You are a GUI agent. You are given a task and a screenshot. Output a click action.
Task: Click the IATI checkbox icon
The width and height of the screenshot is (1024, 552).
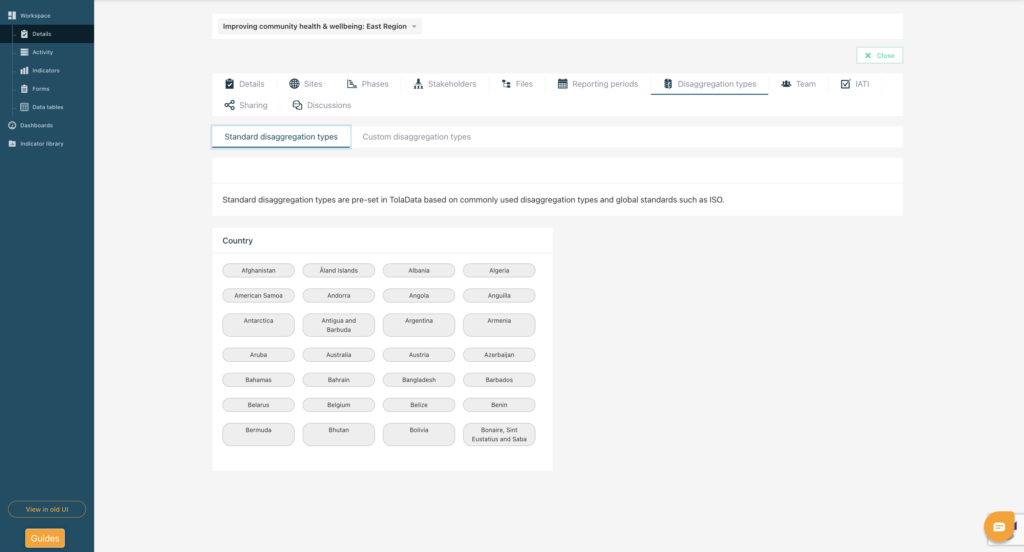(845, 84)
